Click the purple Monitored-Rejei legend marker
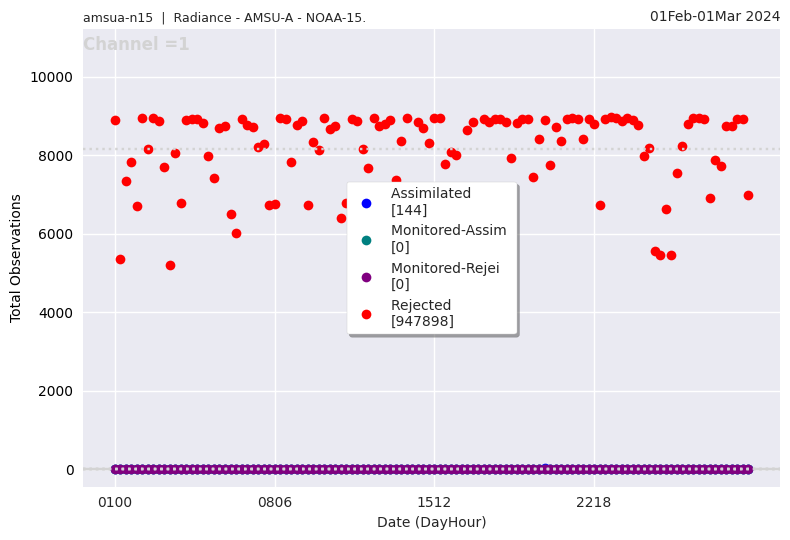The image size is (790, 540). [x=366, y=277]
